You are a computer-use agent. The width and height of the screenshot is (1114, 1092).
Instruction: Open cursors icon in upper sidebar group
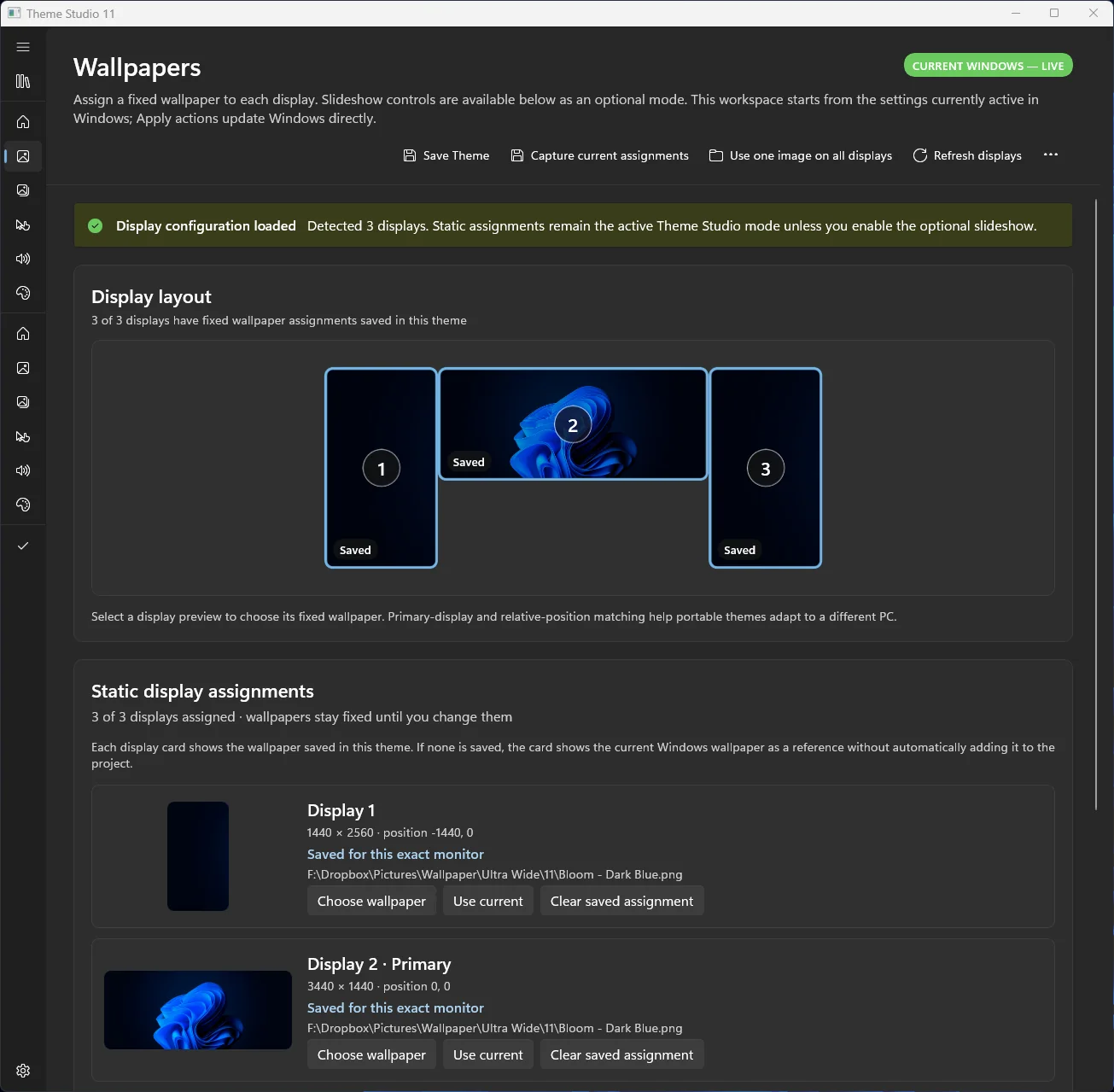click(23, 225)
